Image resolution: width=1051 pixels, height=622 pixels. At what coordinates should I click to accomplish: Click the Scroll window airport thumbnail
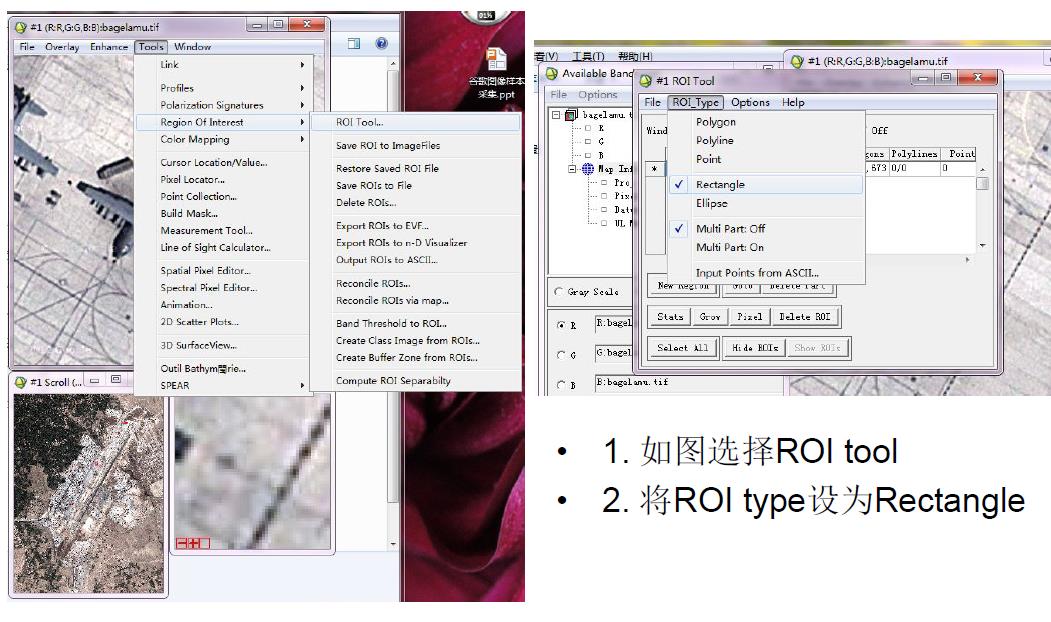[88, 493]
